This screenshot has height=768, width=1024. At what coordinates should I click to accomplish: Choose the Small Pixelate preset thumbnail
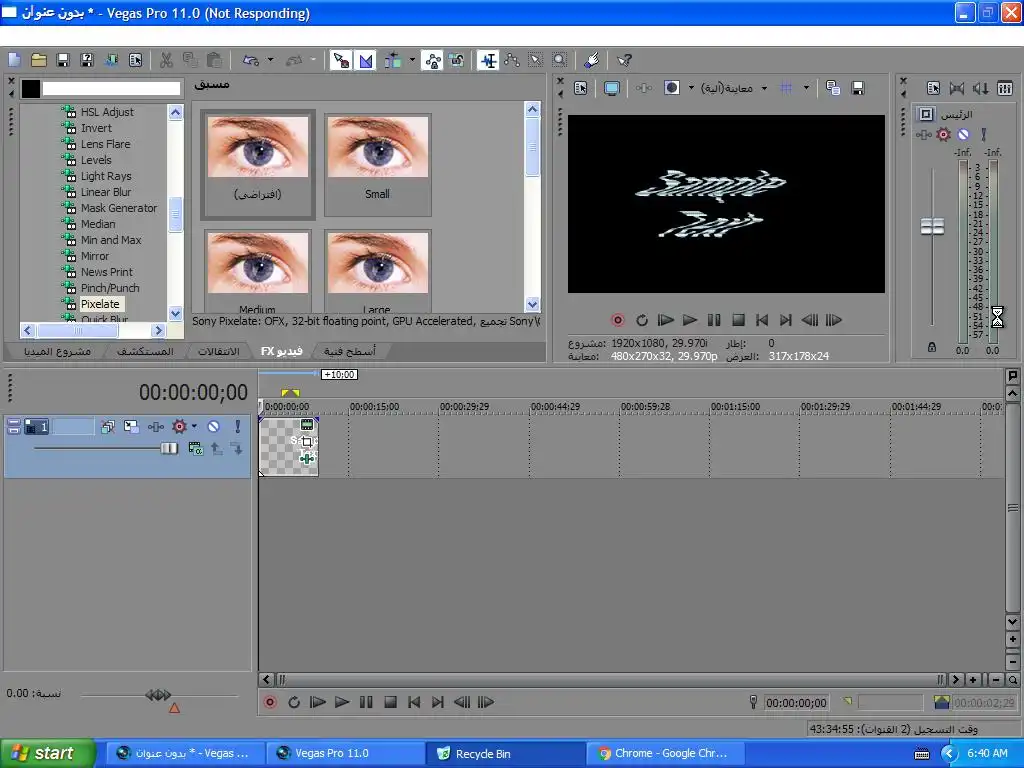pyautogui.click(x=377, y=164)
